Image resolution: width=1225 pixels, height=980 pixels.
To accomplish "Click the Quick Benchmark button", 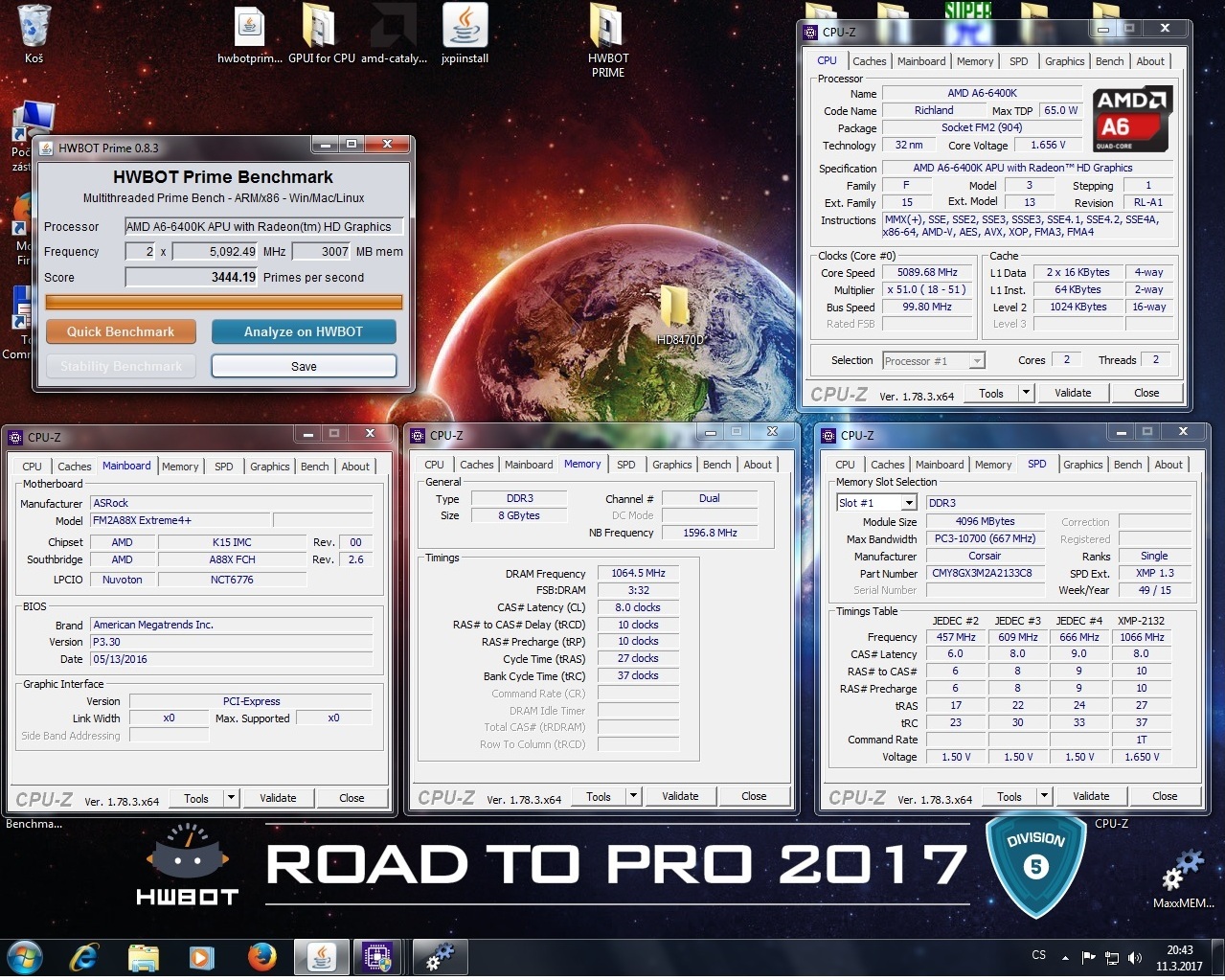I will tap(121, 331).
